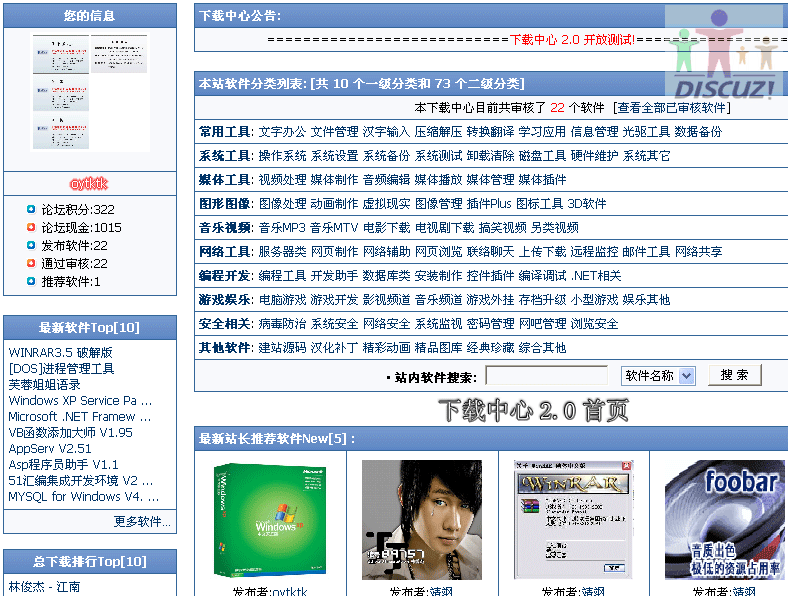Open the 软件名称 search type dropdown
Screen dimensions: 788x596
click(x=658, y=375)
